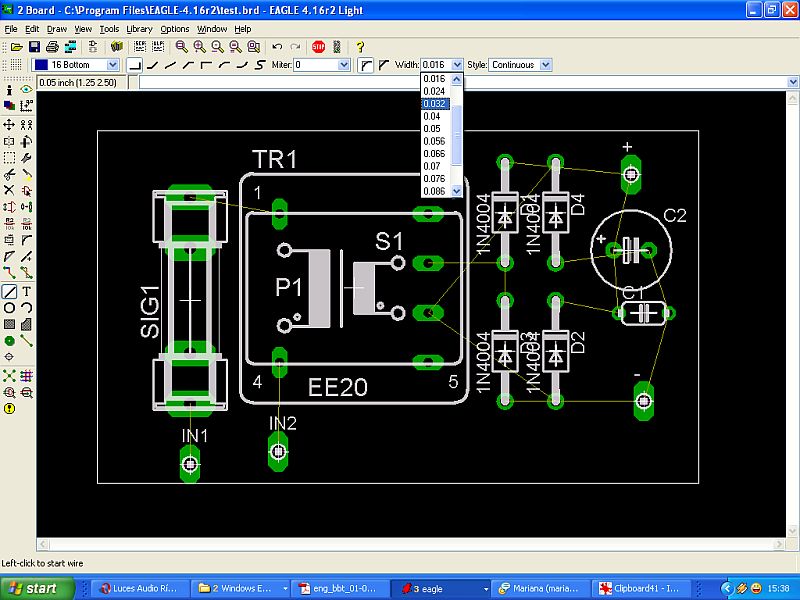Open the Style Continuous dropdown

(x=546, y=65)
